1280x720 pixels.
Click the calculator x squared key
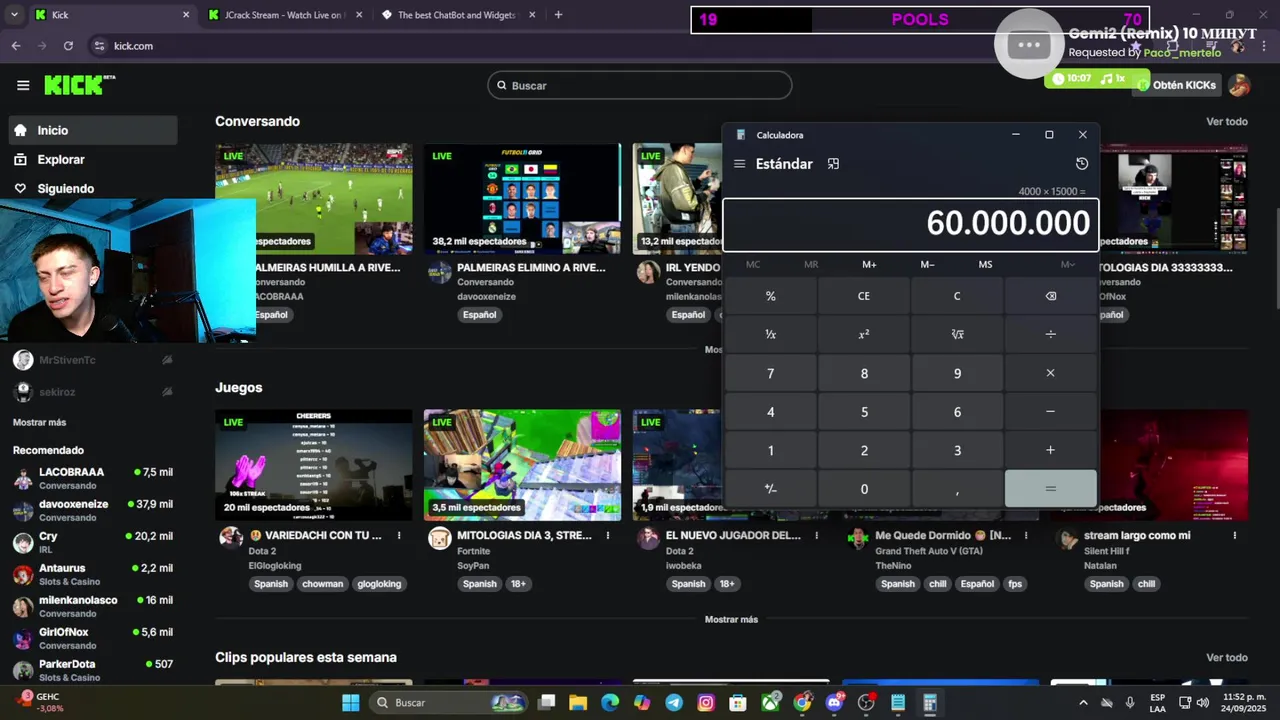pyautogui.click(x=864, y=334)
